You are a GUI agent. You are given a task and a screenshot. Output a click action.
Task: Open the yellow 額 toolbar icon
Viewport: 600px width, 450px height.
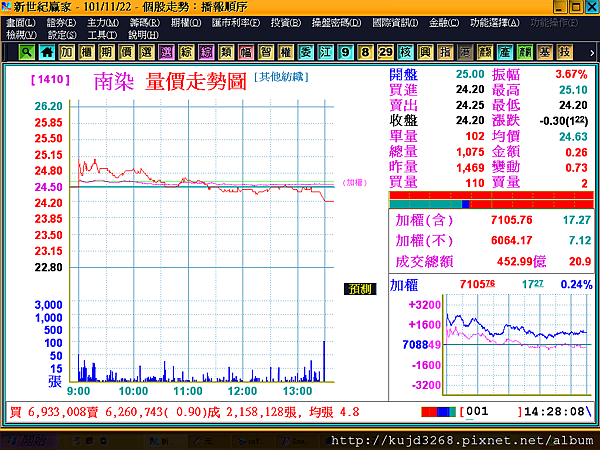[485, 52]
